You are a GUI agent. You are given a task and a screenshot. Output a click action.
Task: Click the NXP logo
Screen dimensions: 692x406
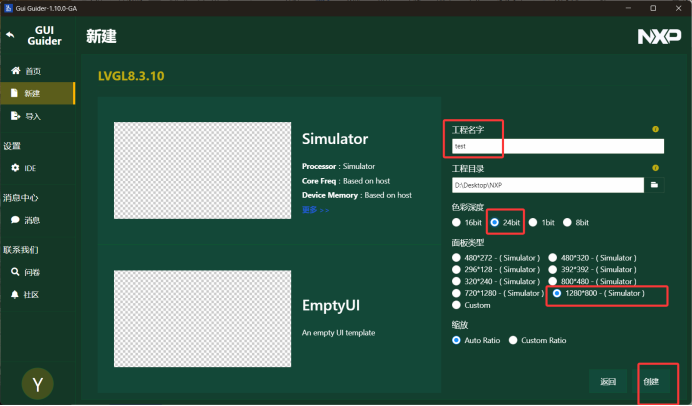click(659, 37)
